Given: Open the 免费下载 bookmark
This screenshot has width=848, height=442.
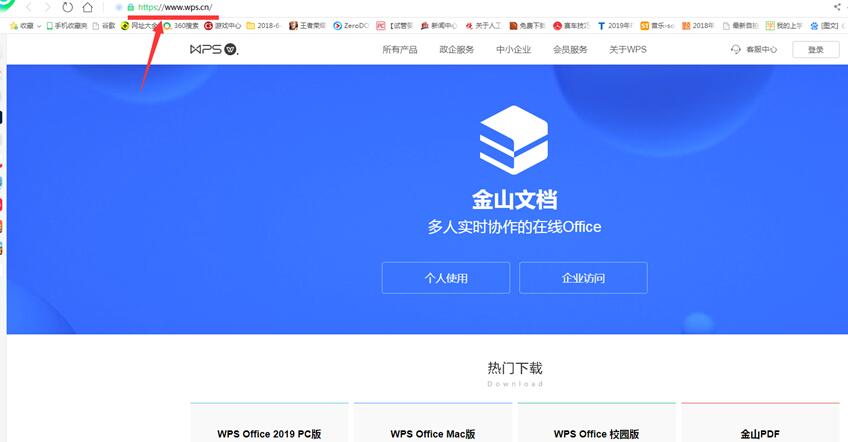Looking at the screenshot, I should [x=527, y=25].
